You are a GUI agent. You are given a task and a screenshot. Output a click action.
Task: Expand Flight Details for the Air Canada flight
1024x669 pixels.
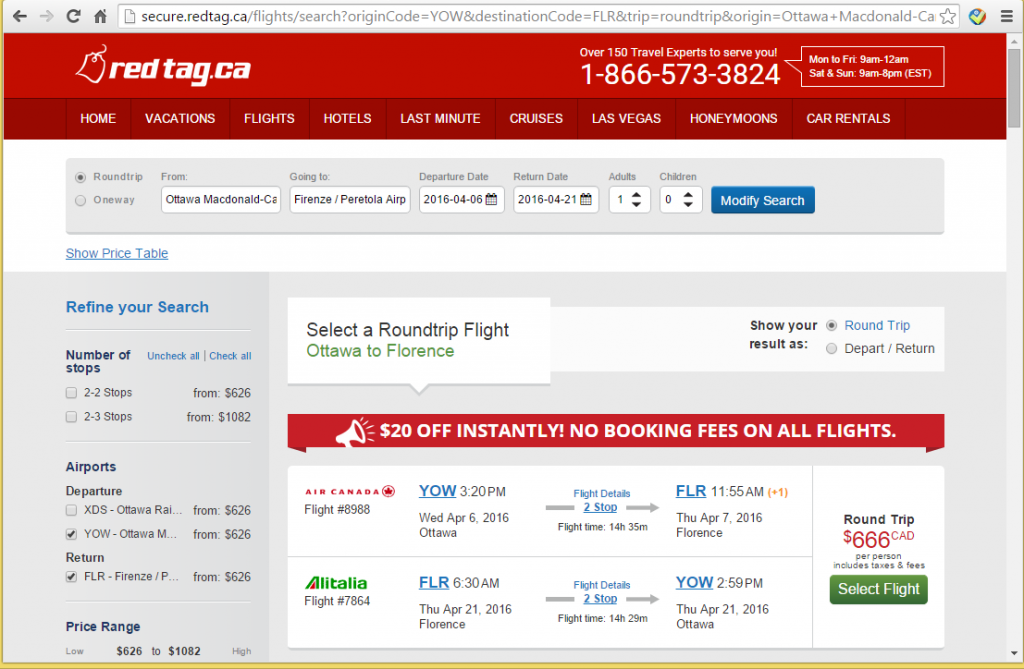(x=601, y=493)
